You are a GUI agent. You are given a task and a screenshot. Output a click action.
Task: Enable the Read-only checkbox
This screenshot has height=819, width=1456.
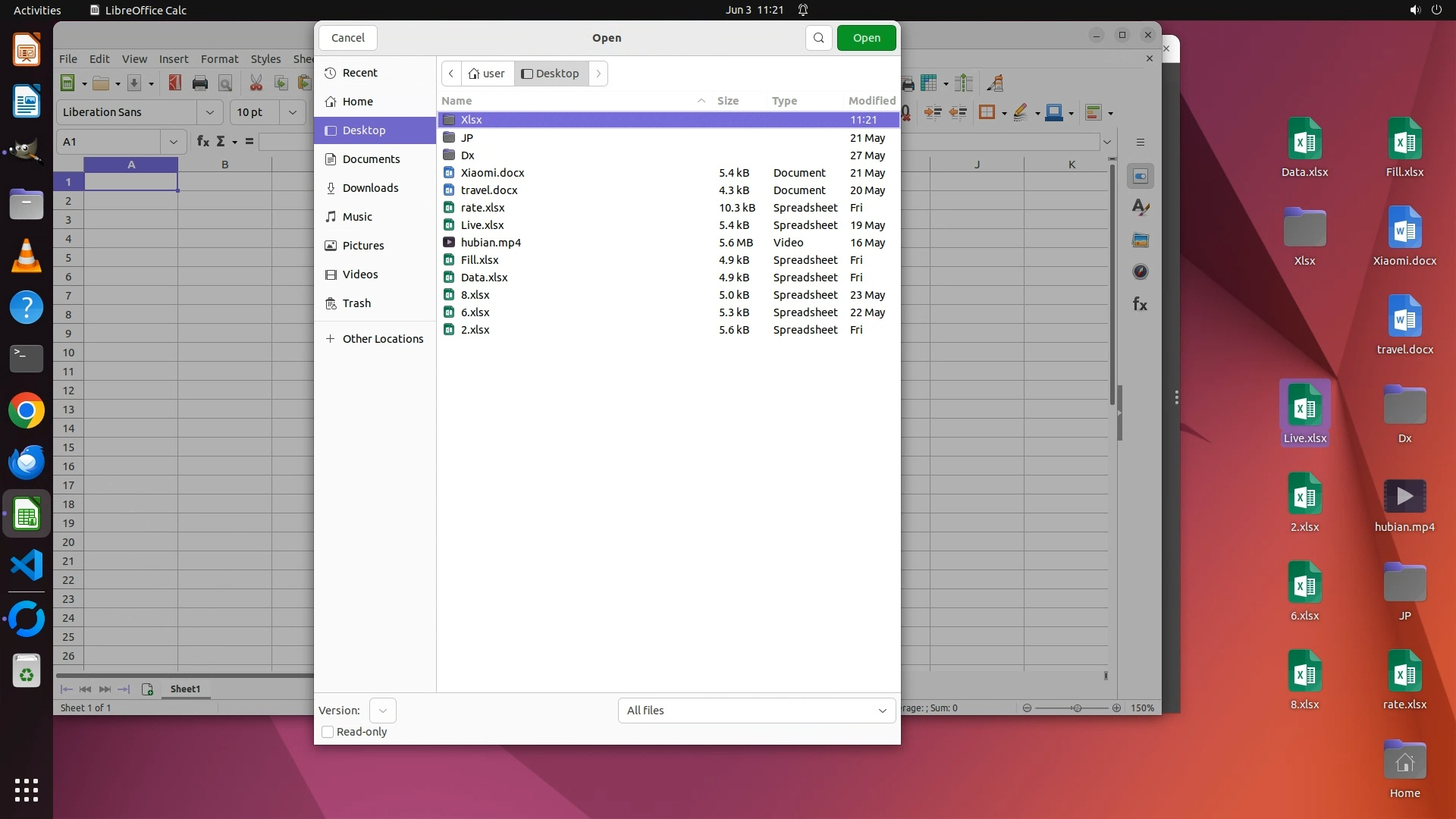328,732
